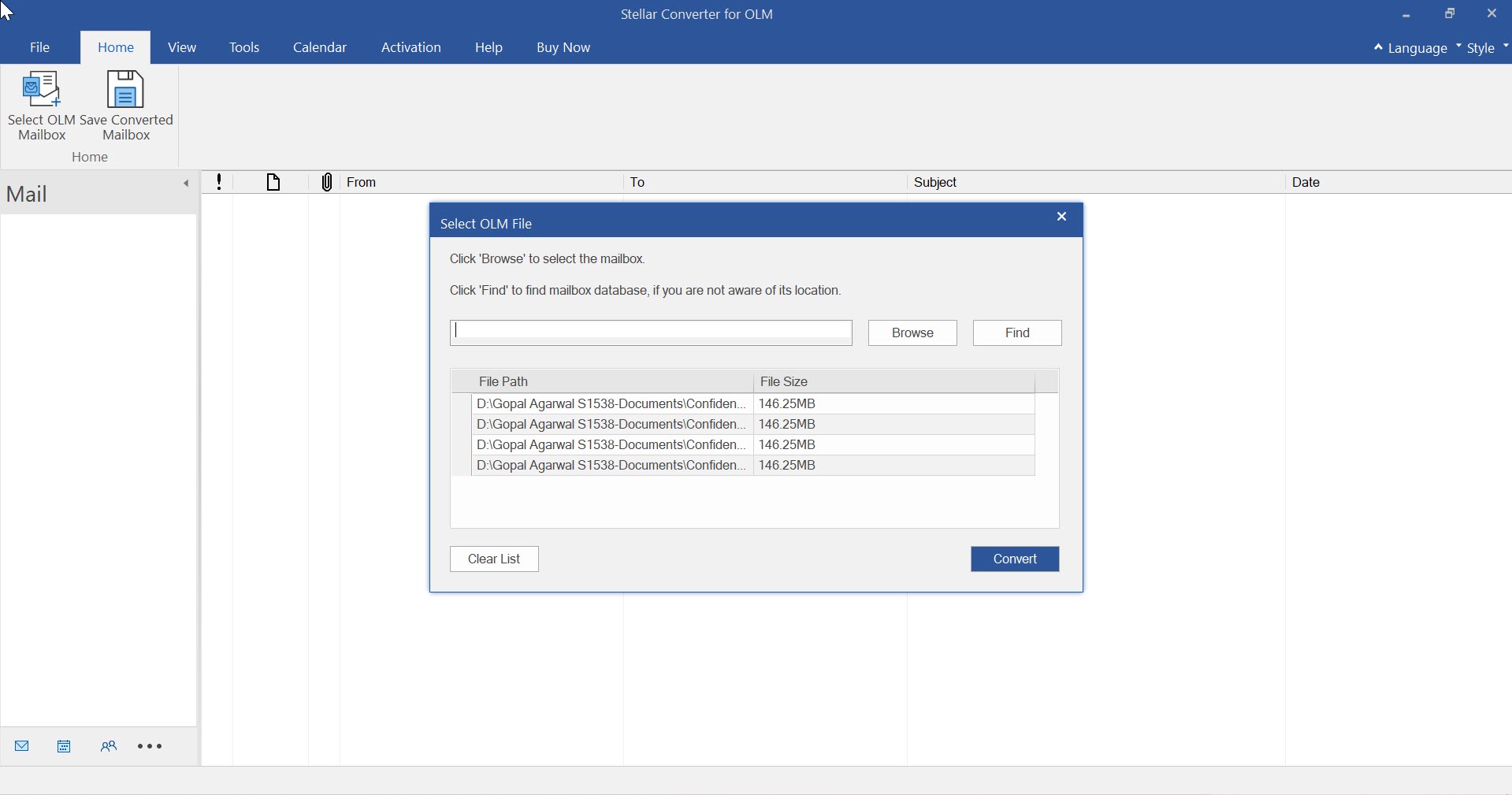
Task: Open the Calendar view icon at bottom
Action: click(x=64, y=746)
